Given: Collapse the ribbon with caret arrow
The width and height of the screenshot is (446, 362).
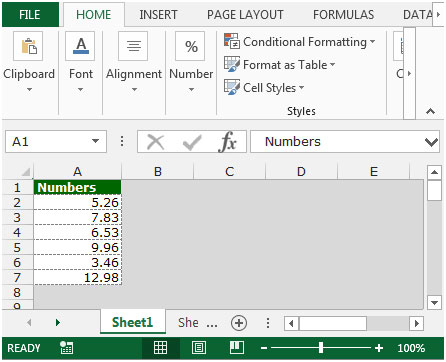Looking at the screenshot, I should click(x=430, y=111).
